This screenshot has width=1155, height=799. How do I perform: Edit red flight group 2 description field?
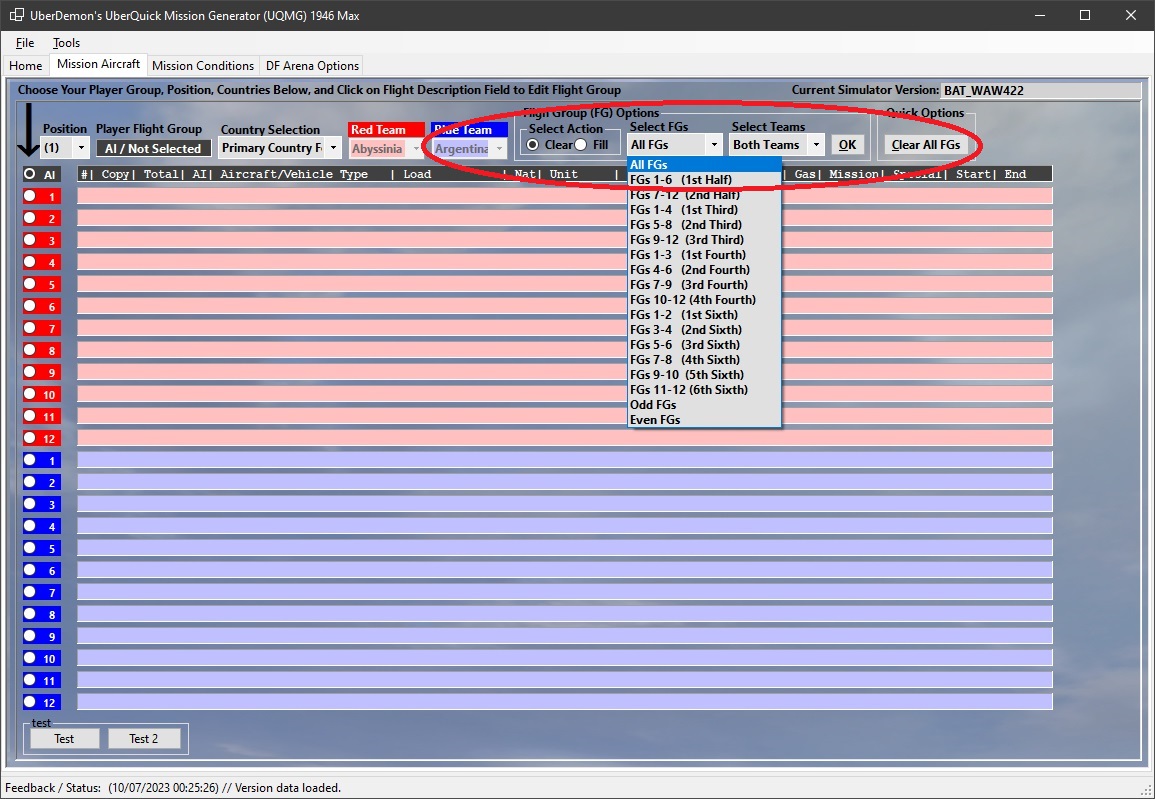click(x=565, y=218)
